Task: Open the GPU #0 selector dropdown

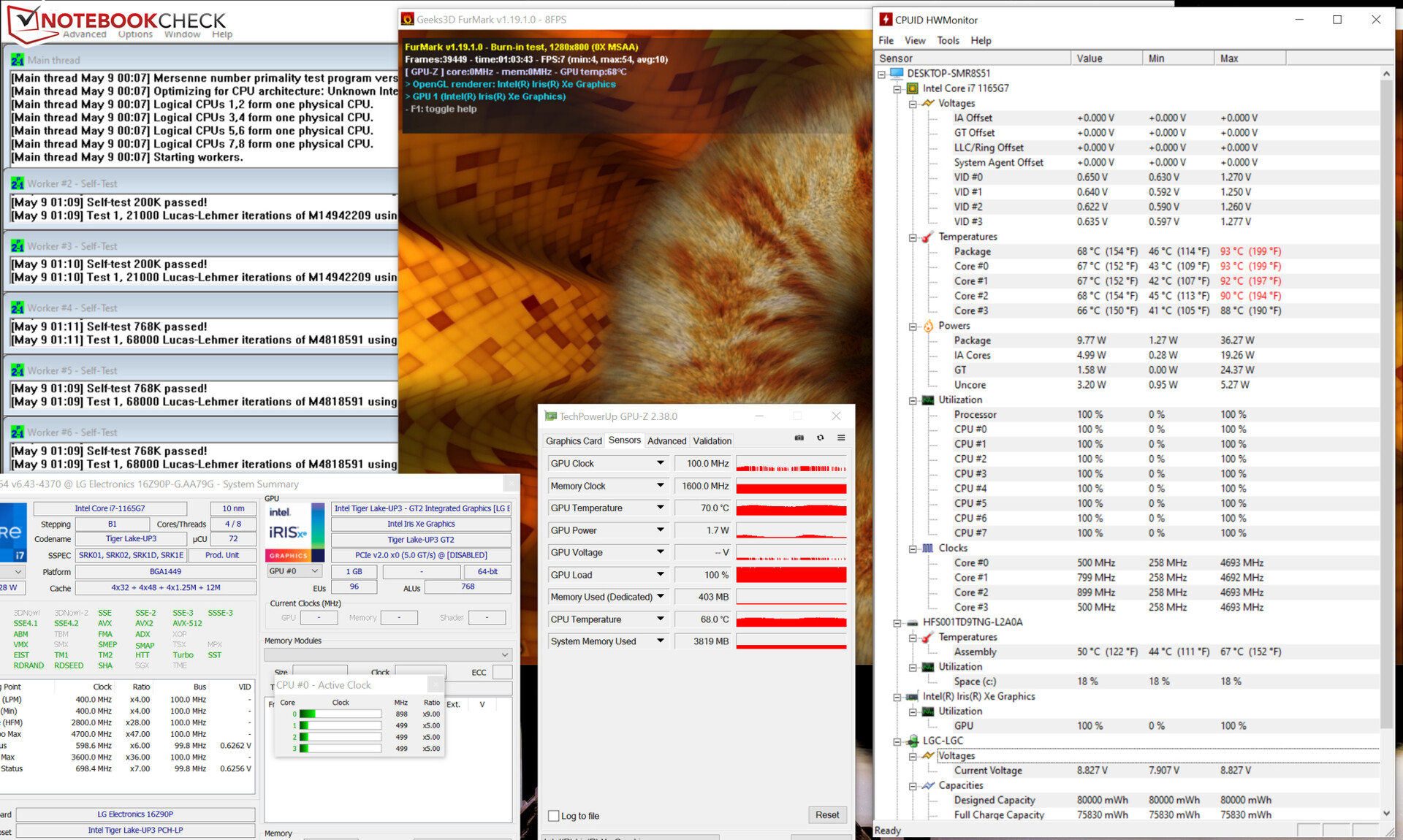Action: 295,571
